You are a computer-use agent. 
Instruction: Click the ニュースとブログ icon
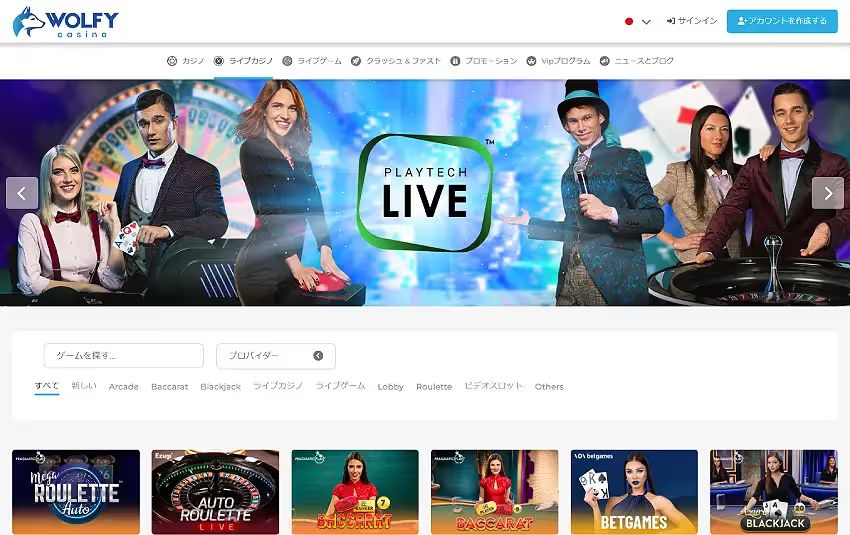[605, 61]
